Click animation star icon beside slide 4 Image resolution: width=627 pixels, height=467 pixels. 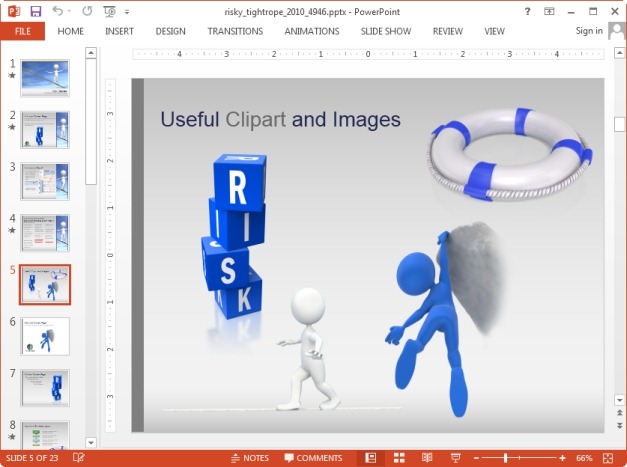coord(12,230)
